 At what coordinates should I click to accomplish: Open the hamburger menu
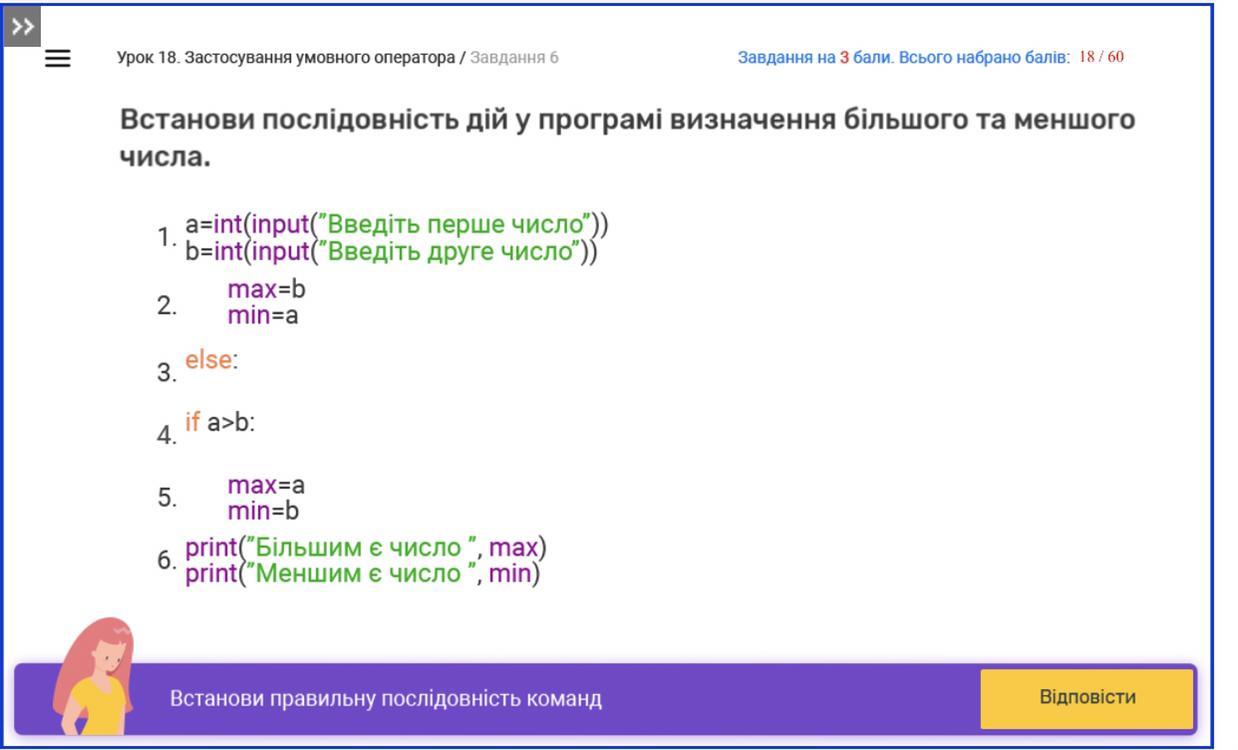(x=59, y=59)
